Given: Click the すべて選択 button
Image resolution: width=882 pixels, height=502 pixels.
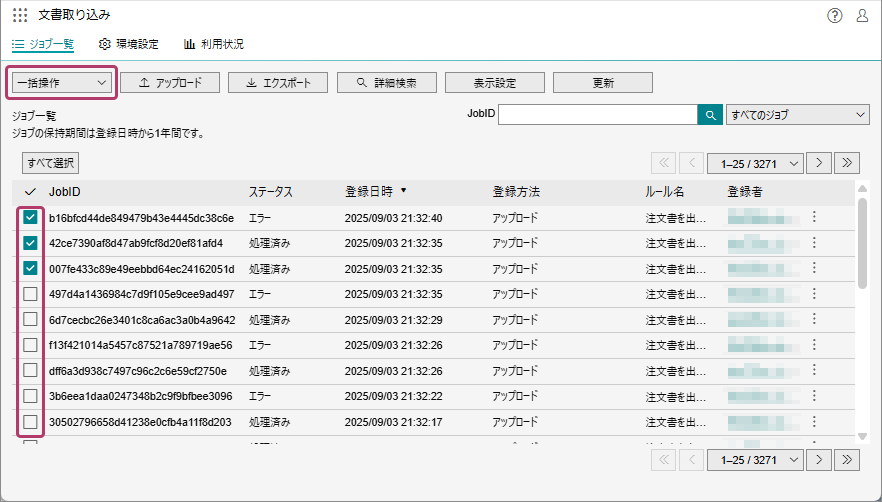Looking at the screenshot, I should [50, 163].
